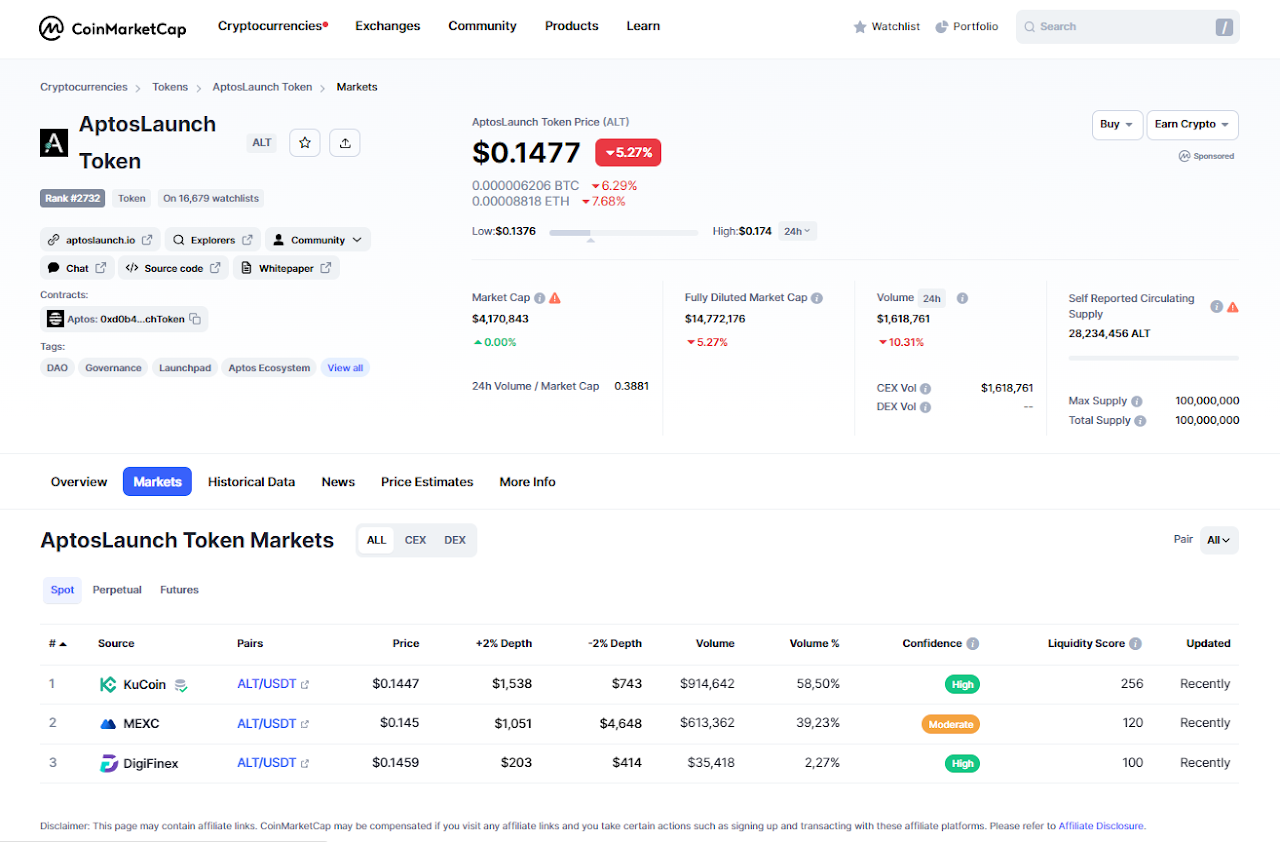Open the Products menu
Screen dimensions: 1280x842
[572, 26]
